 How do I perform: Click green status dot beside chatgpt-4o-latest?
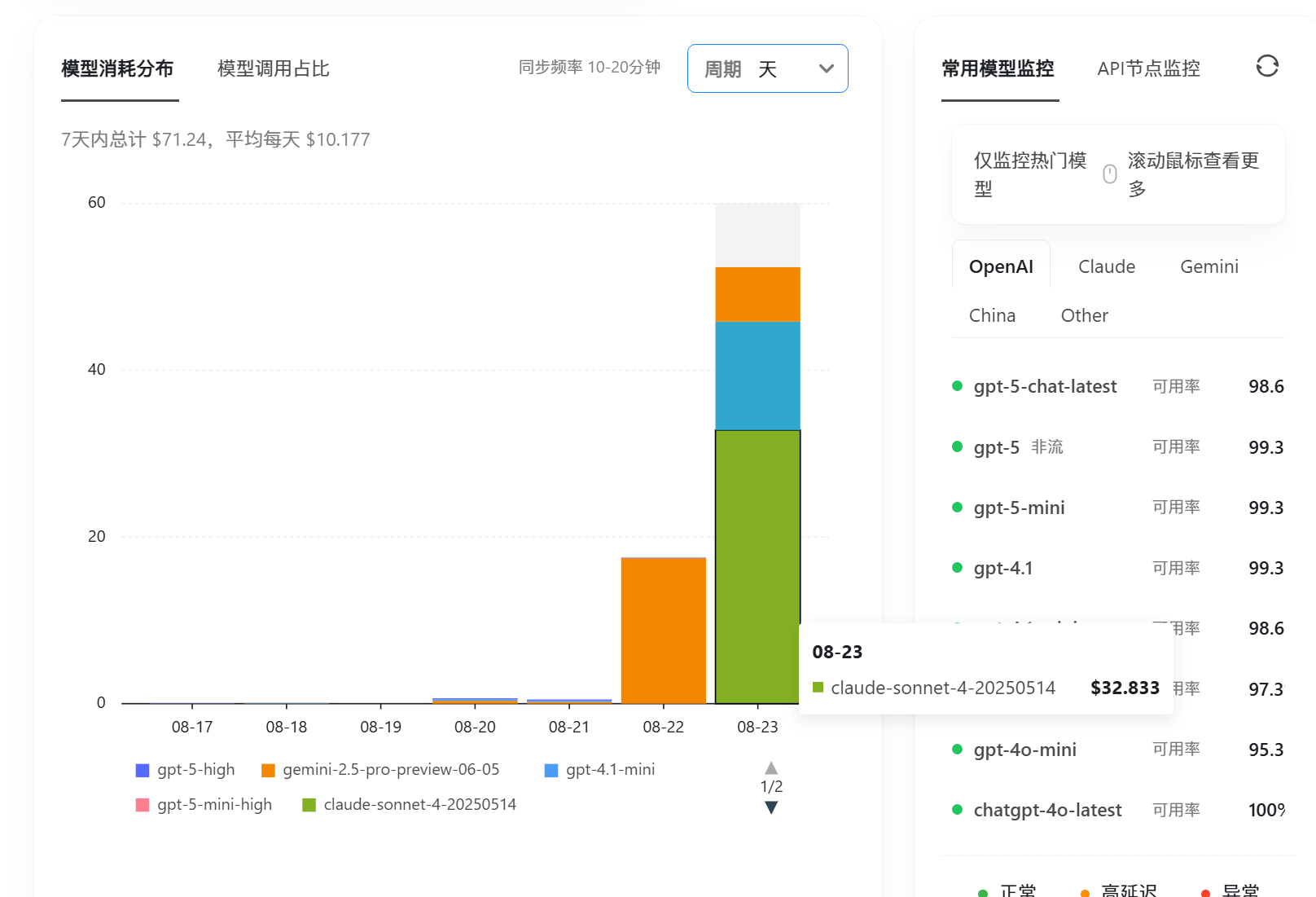pos(958,810)
